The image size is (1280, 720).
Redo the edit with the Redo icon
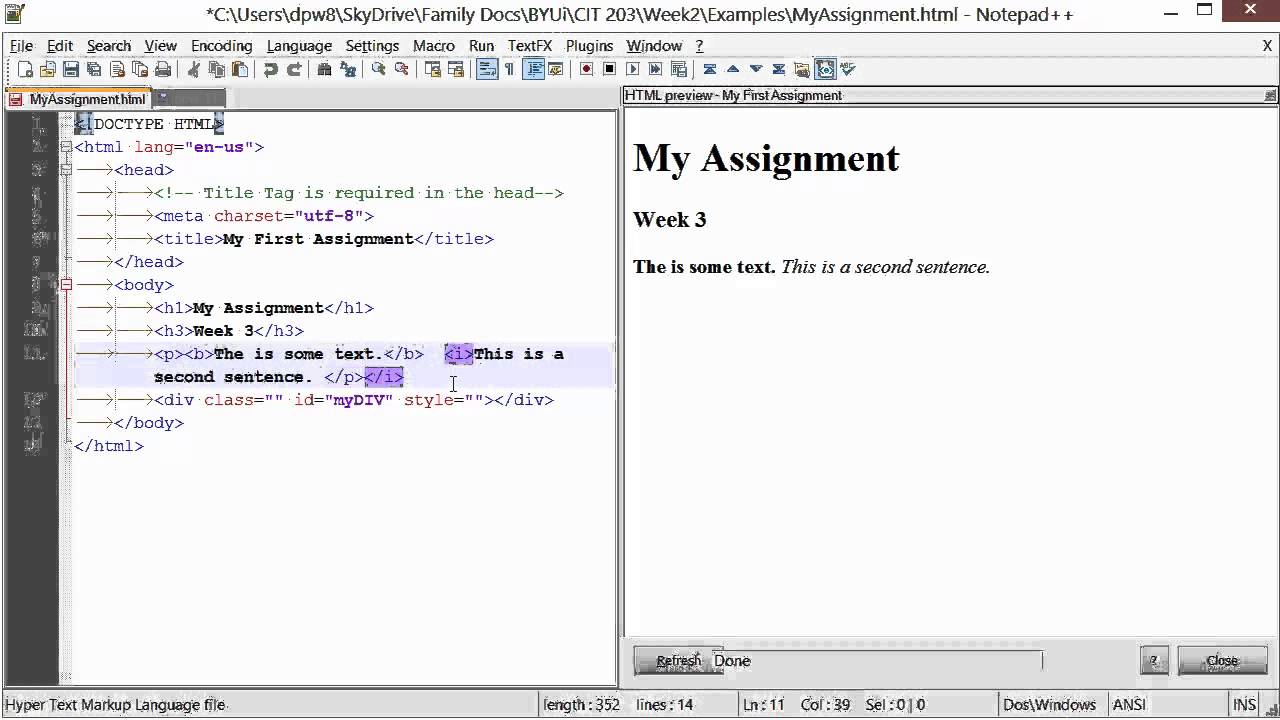[x=294, y=69]
